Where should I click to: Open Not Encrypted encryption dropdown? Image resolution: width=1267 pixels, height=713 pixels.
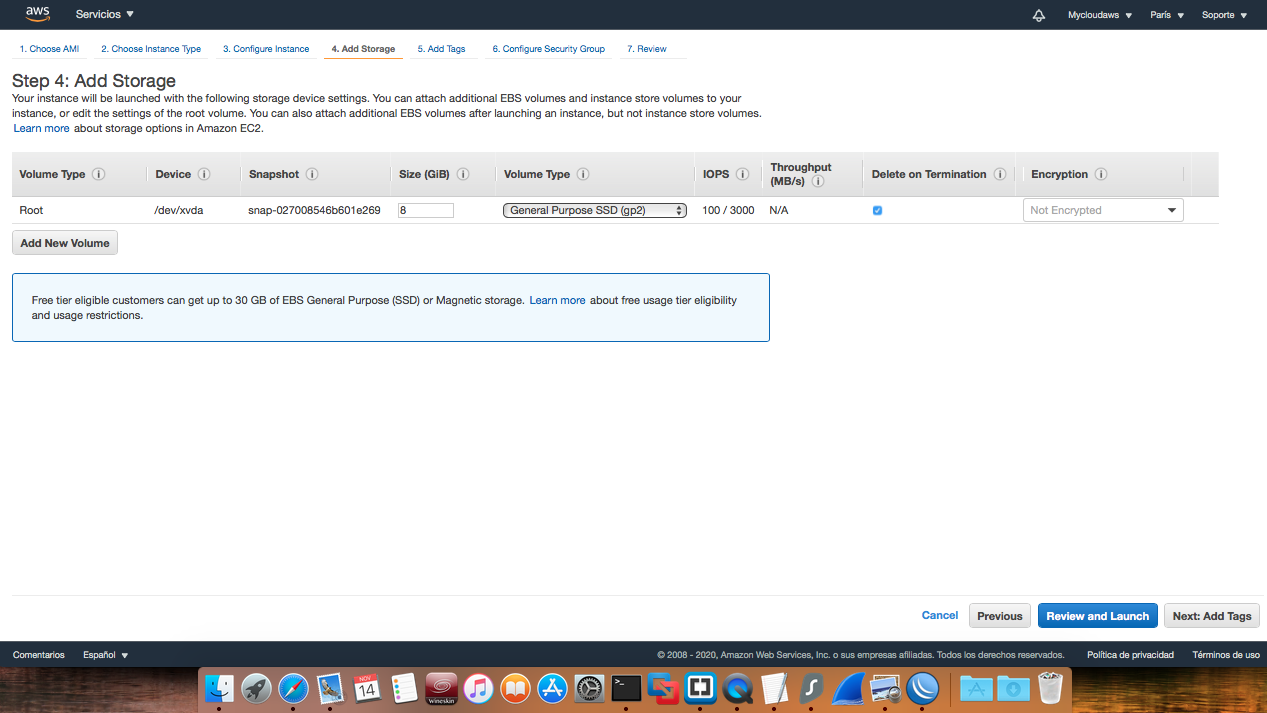(x=1103, y=210)
